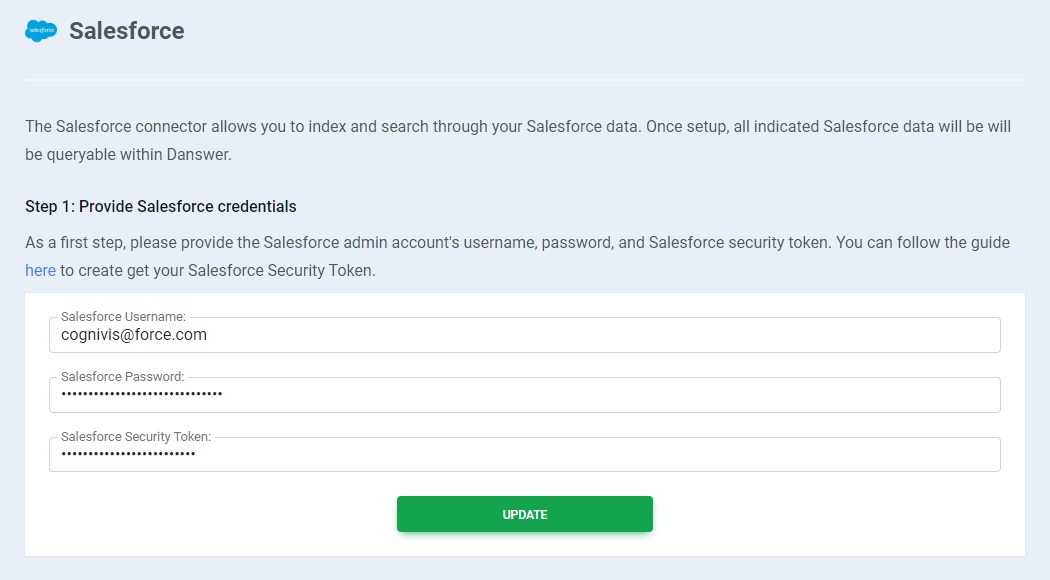Screen dimensions: 1050x580
Task: Click the horizontal divider below the header
Action: pyautogui.click(x=524, y=79)
